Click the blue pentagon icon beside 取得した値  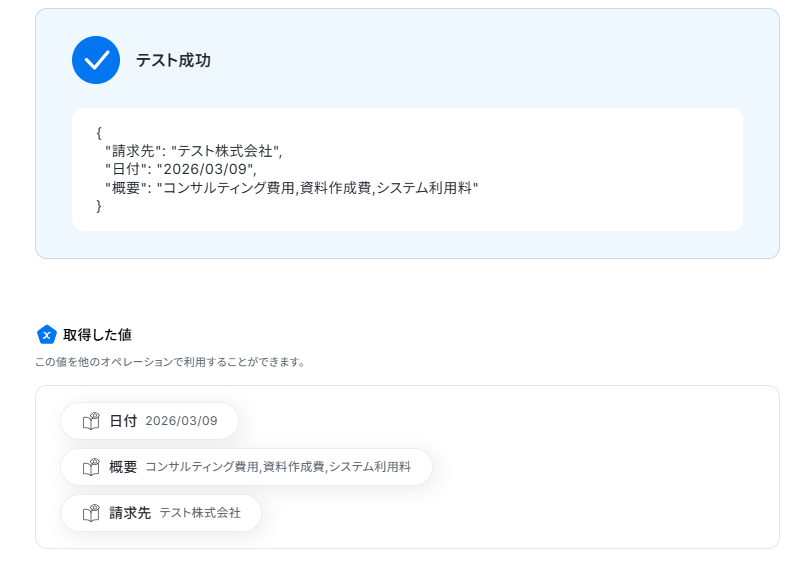point(46,335)
